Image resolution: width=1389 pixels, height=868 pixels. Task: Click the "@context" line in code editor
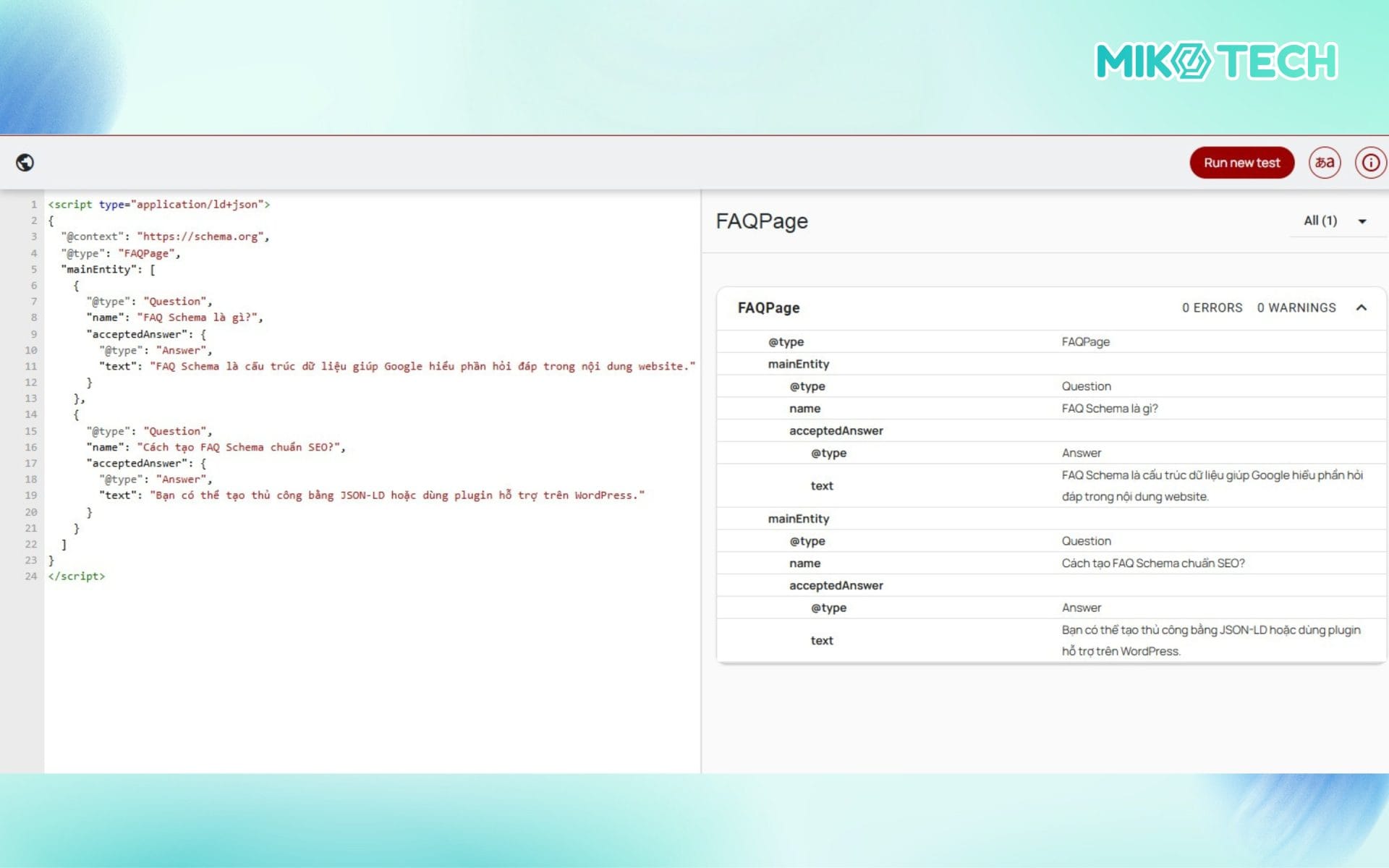165,237
